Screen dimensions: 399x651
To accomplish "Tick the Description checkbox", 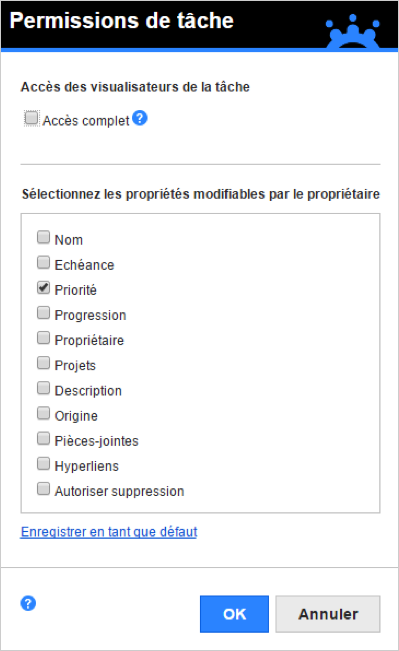I will (x=44, y=388).
